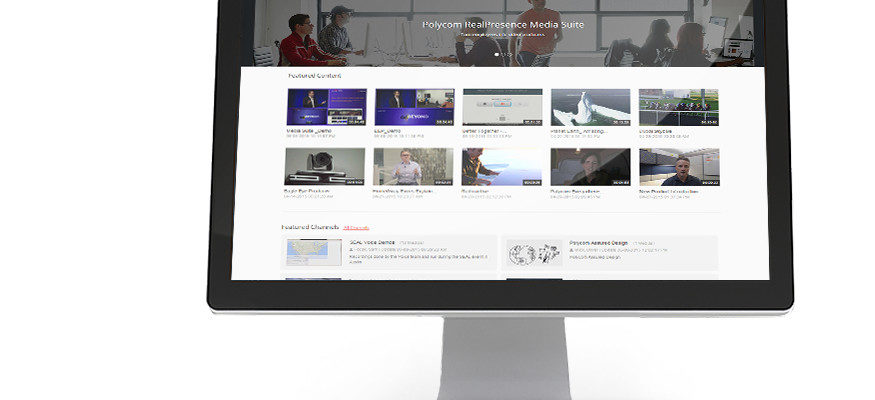
Task: Click the channel title beside the map thumbnail
Action: coord(372,243)
